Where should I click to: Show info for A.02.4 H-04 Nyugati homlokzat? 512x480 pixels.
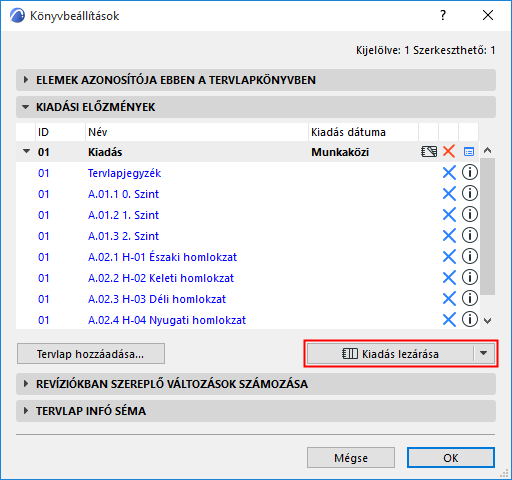tap(470, 320)
